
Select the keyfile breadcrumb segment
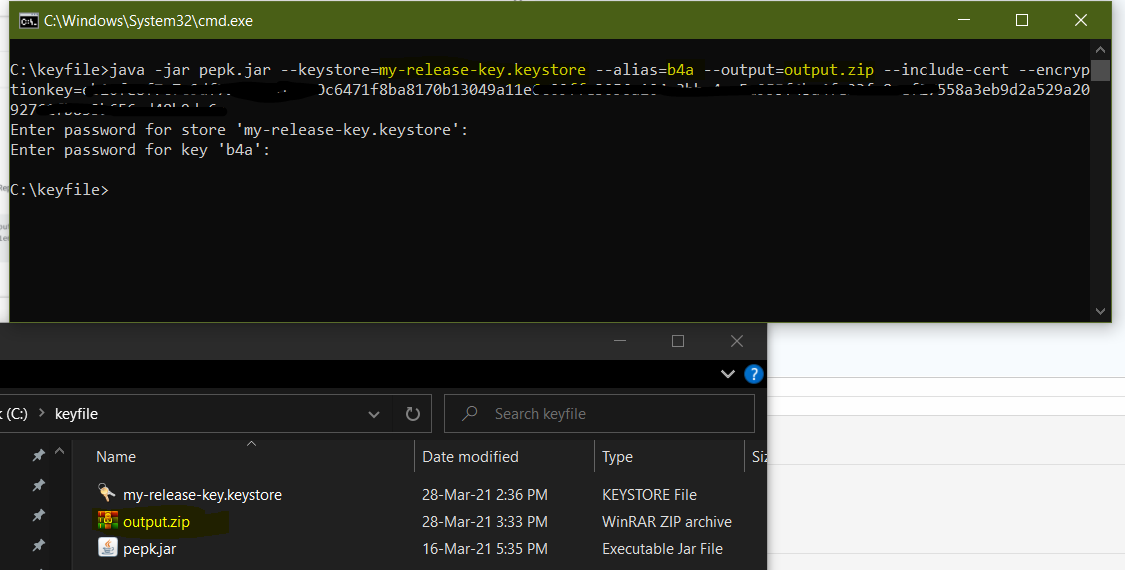76,414
